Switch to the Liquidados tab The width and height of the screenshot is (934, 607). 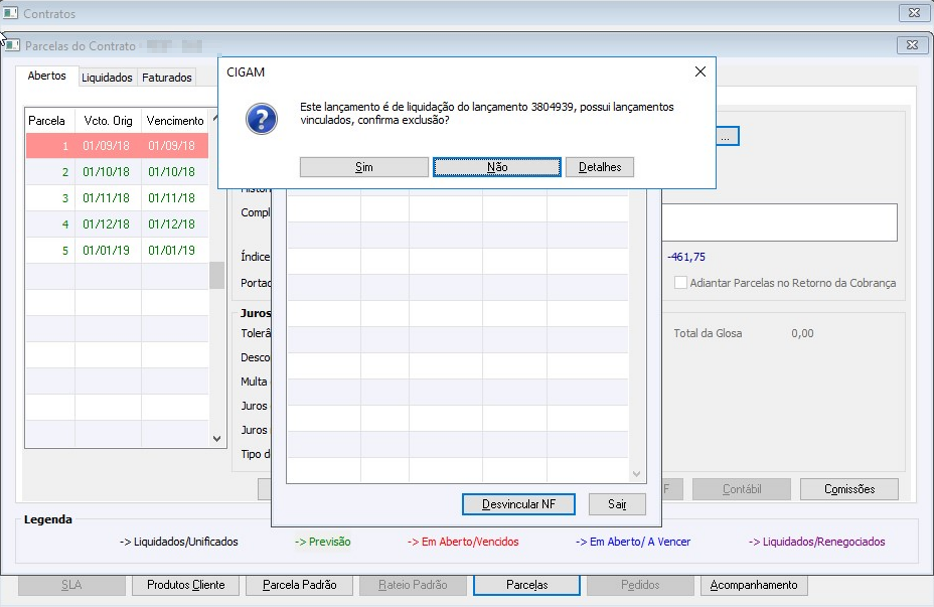(x=107, y=77)
